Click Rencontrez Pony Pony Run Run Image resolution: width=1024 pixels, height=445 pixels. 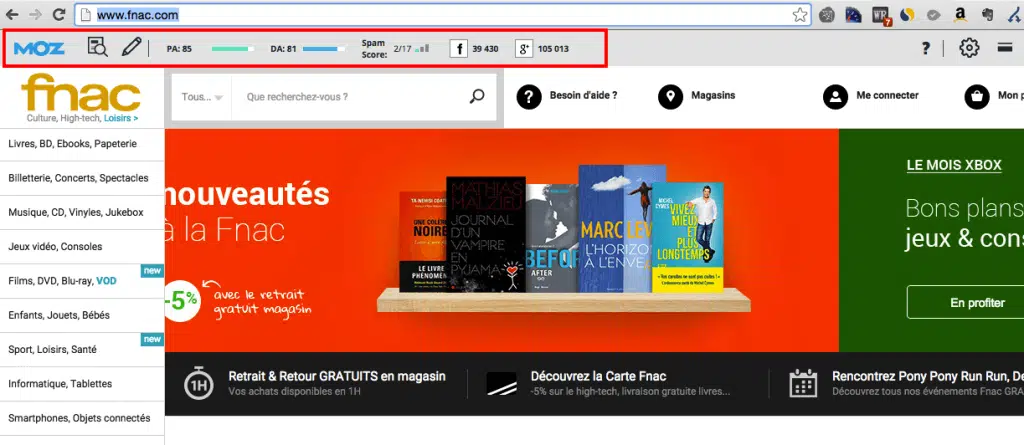click(927, 376)
